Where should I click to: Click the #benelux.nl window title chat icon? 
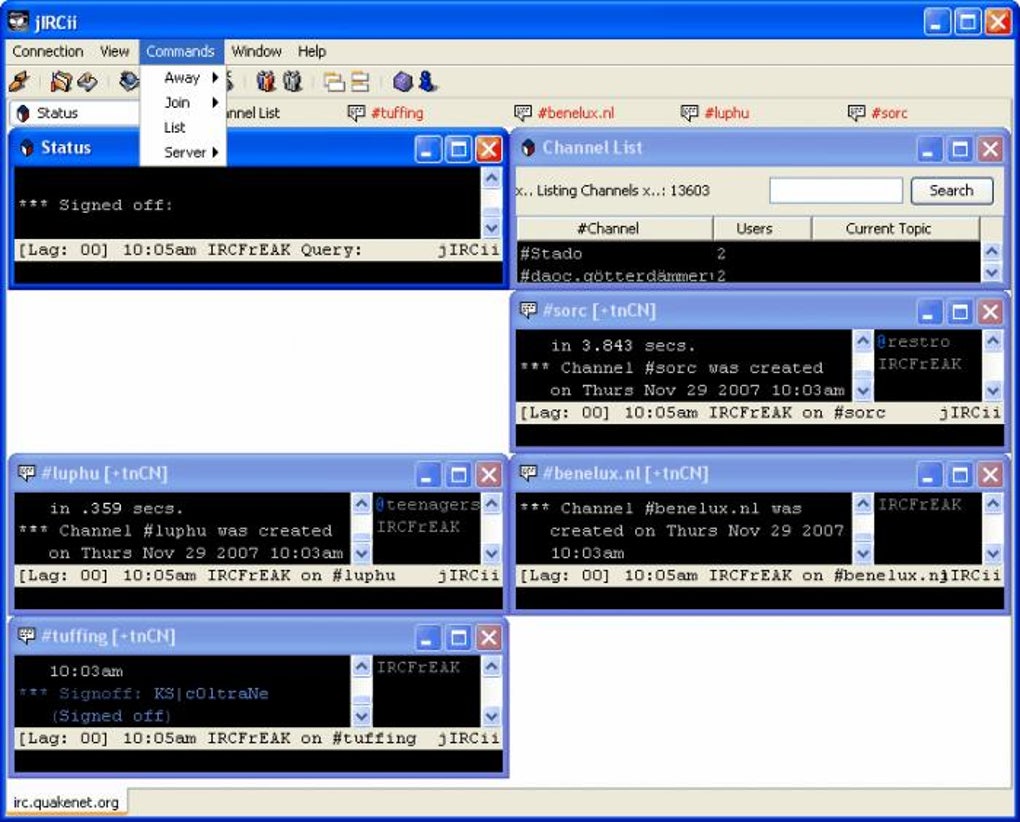point(528,473)
